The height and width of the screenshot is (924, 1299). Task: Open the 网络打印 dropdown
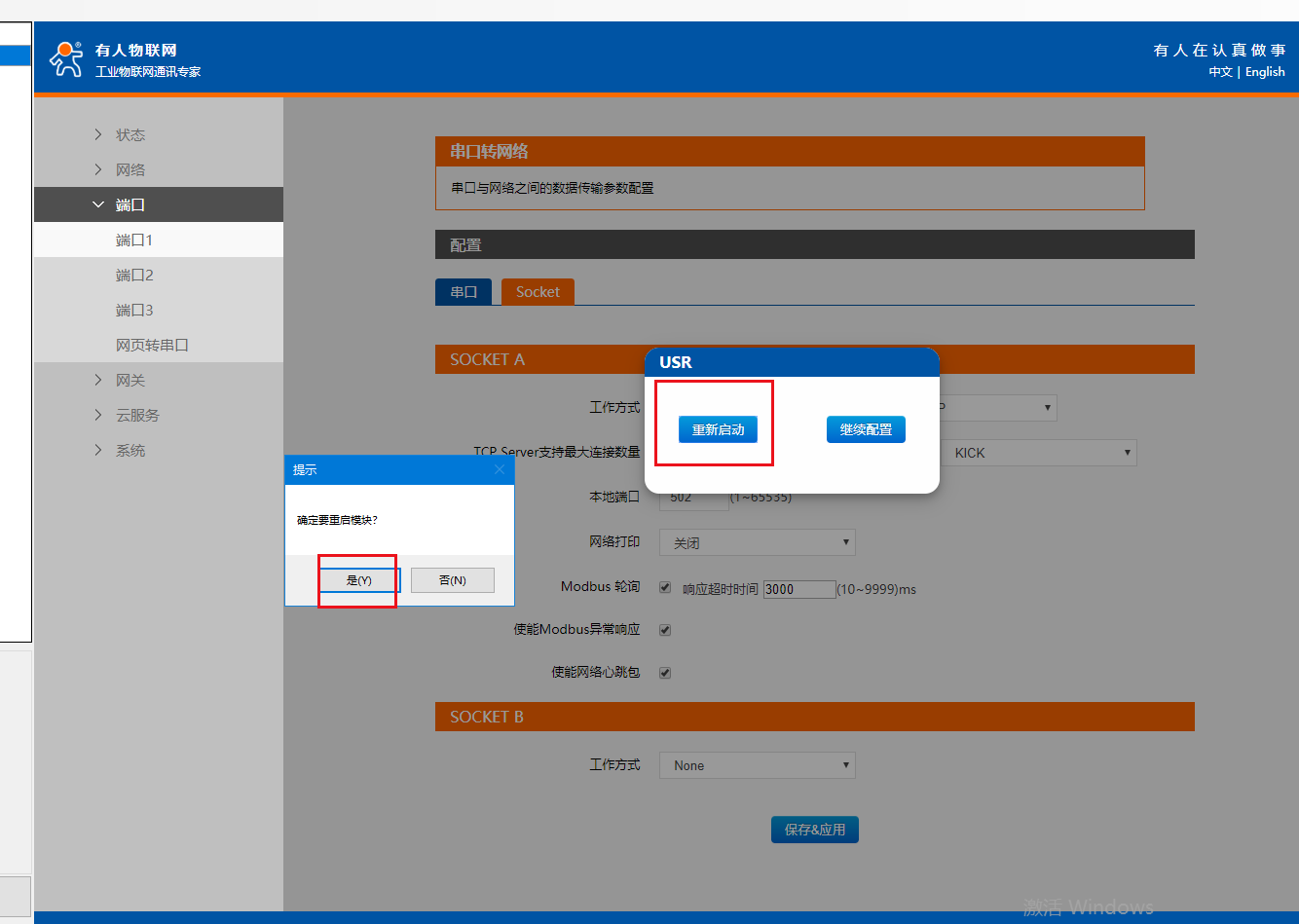tap(757, 542)
